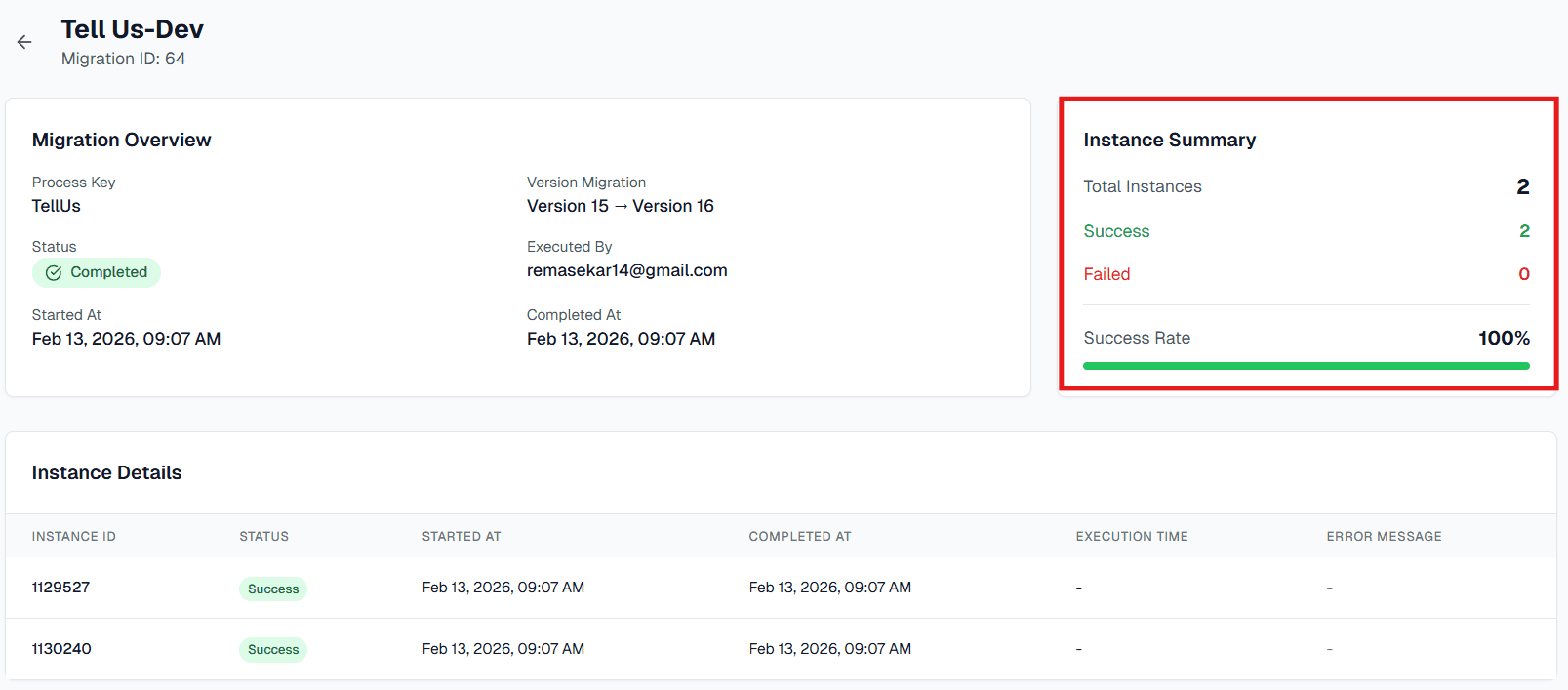Click the EXECUTION TIME column header

point(1132,537)
